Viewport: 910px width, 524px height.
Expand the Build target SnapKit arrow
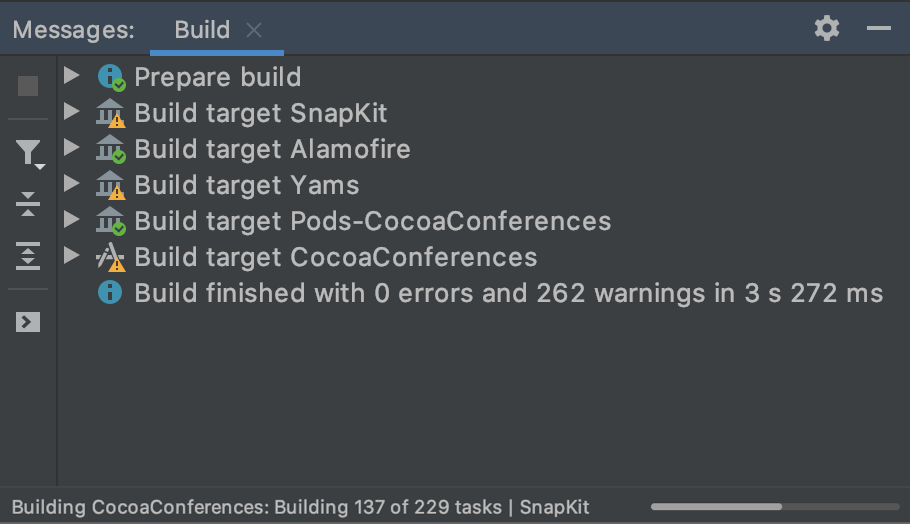click(71, 112)
